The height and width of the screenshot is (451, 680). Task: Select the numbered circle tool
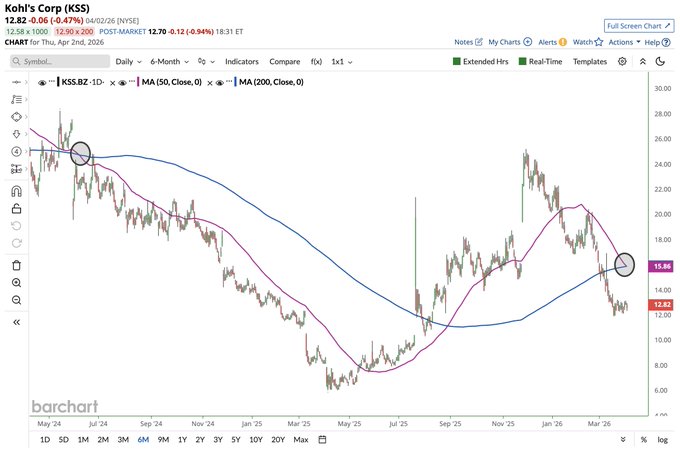point(16,151)
